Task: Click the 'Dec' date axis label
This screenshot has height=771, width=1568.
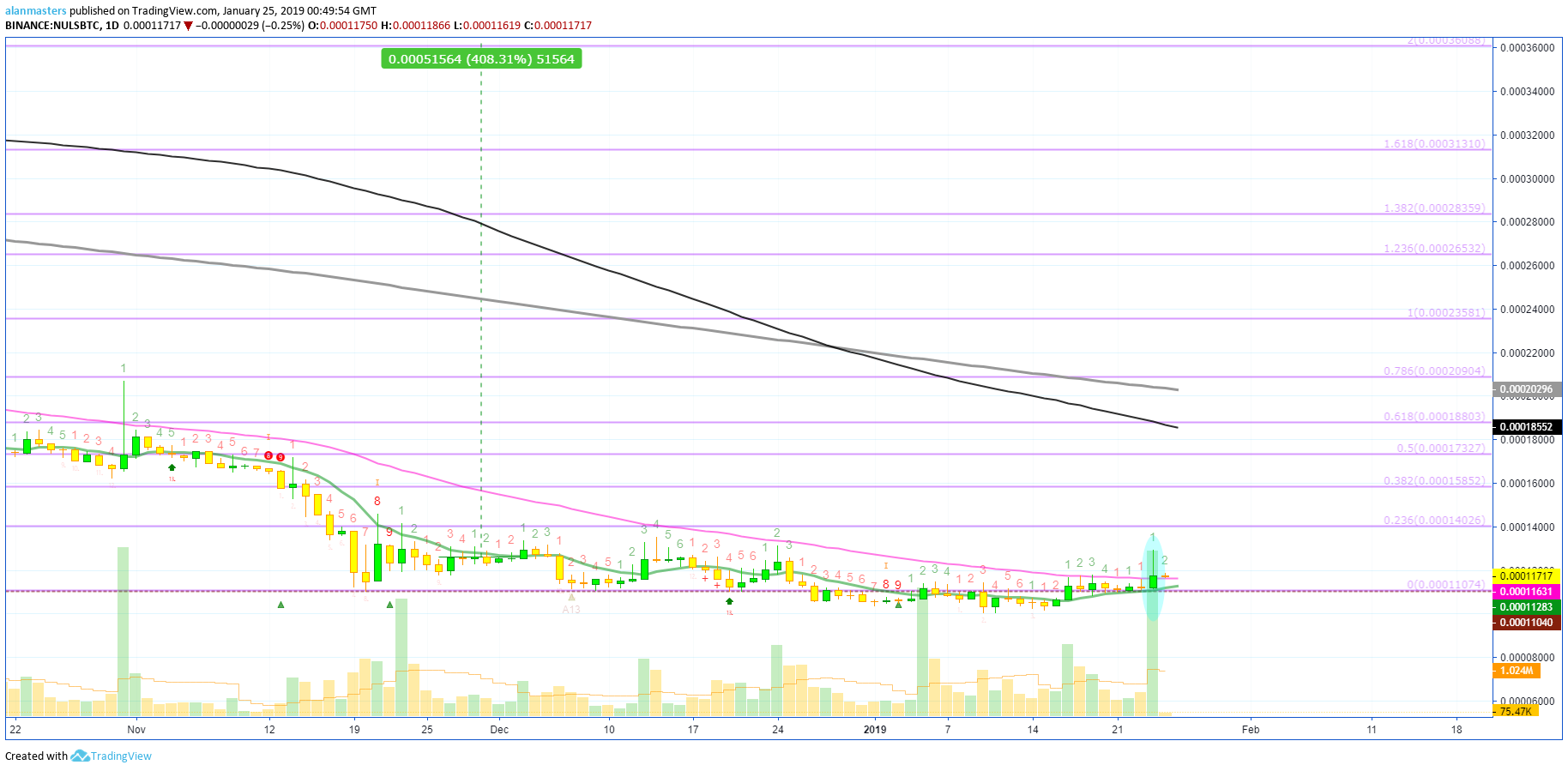Action: click(x=499, y=730)
